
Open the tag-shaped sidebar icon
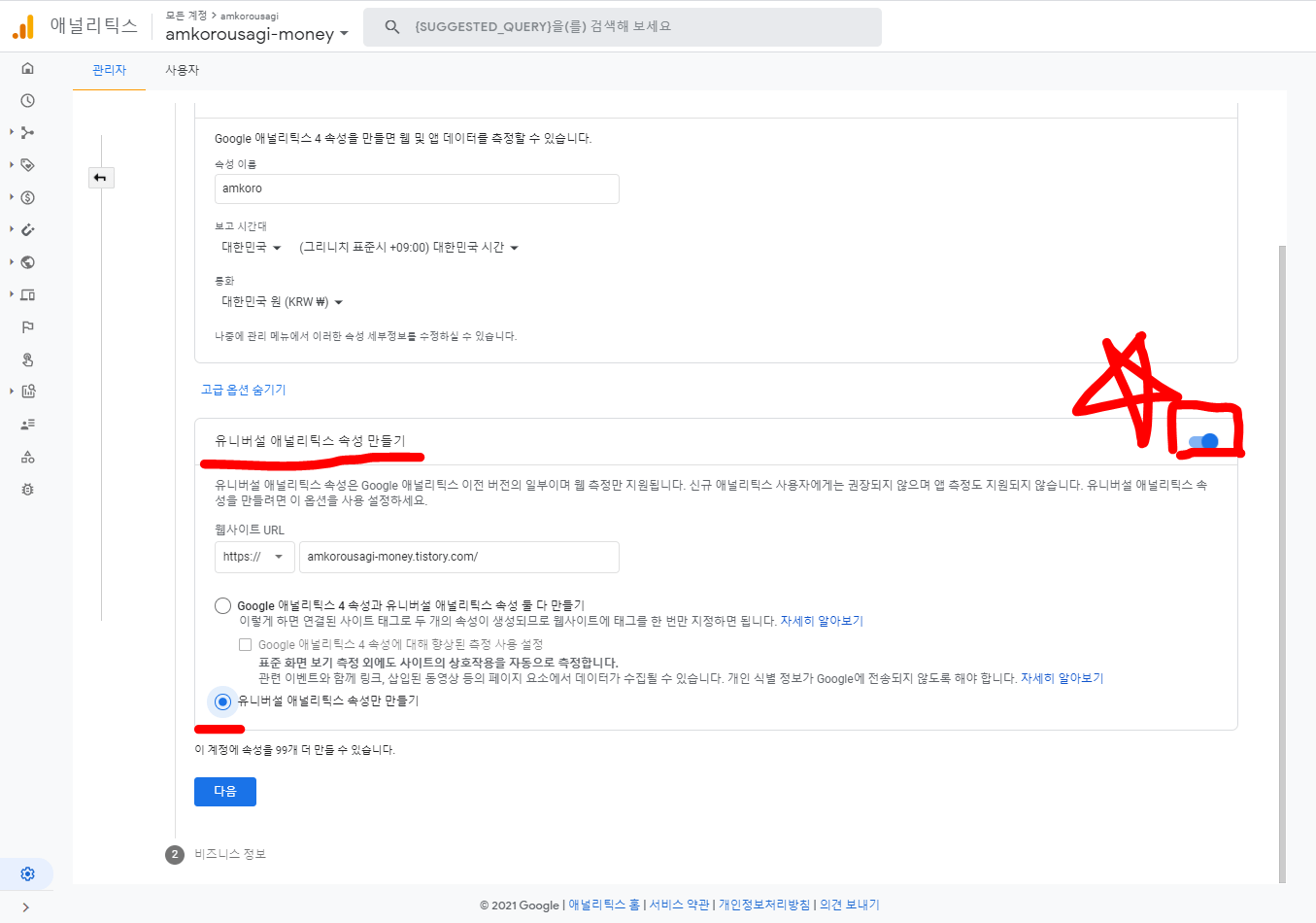[x=27, y=165]
